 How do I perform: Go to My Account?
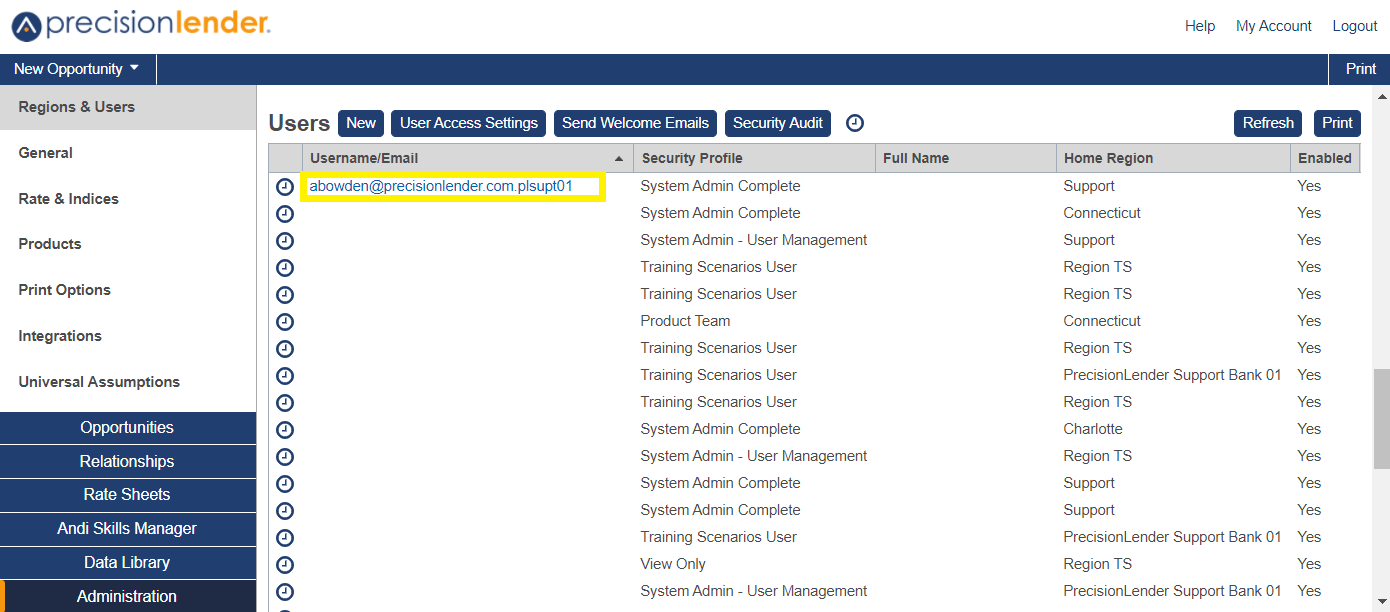1274,26
